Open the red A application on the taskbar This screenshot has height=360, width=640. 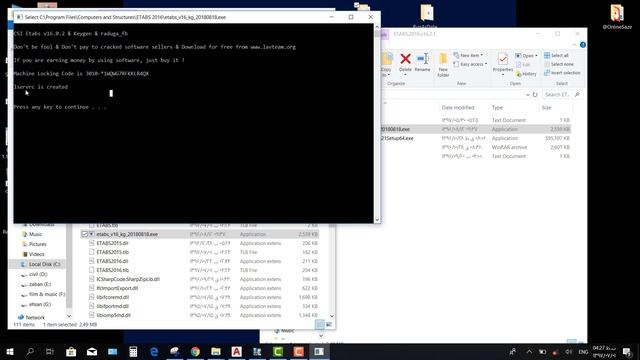point(236,351)
